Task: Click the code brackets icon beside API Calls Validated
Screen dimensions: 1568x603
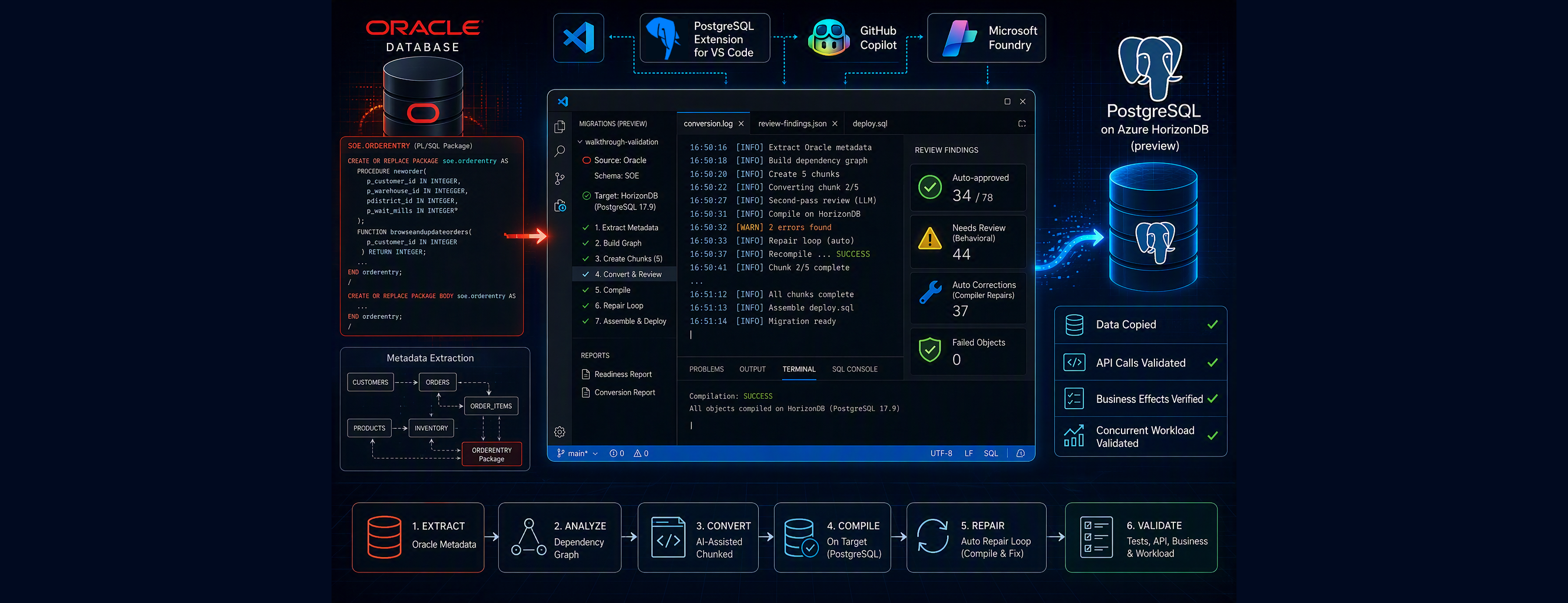Action: click(1074, 363)
